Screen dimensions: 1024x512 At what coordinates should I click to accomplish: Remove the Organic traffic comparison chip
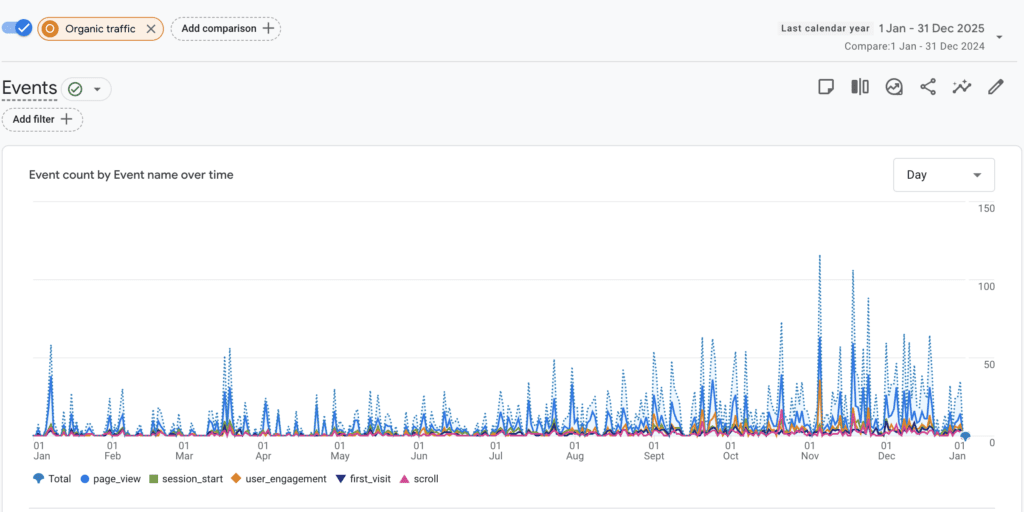pos(150,29)
